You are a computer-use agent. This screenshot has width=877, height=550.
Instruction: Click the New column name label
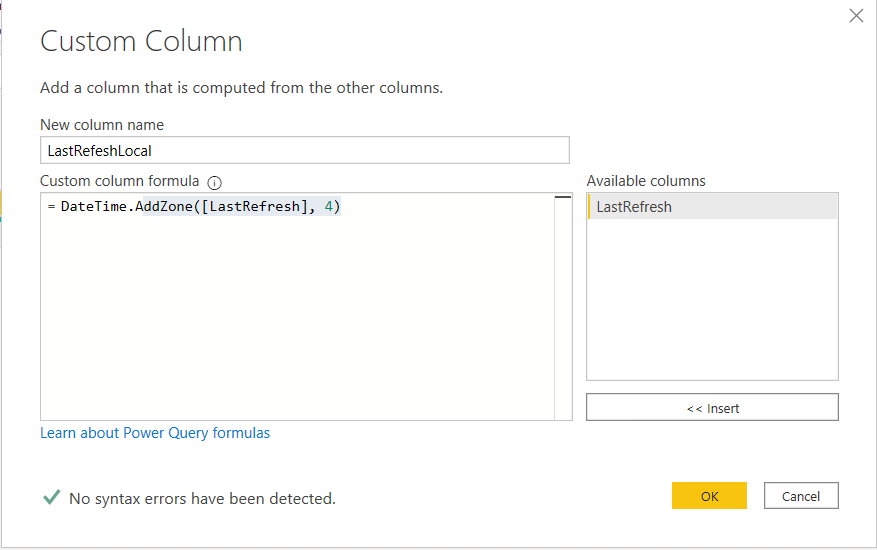pos(102,125)
